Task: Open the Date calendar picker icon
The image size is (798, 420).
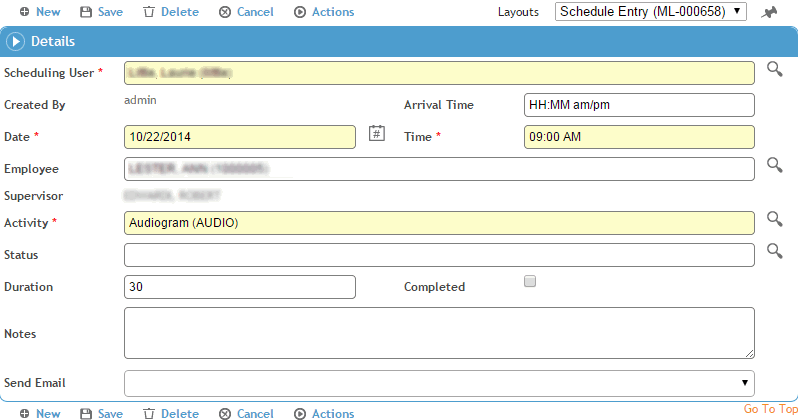Action: pos(376,134)
